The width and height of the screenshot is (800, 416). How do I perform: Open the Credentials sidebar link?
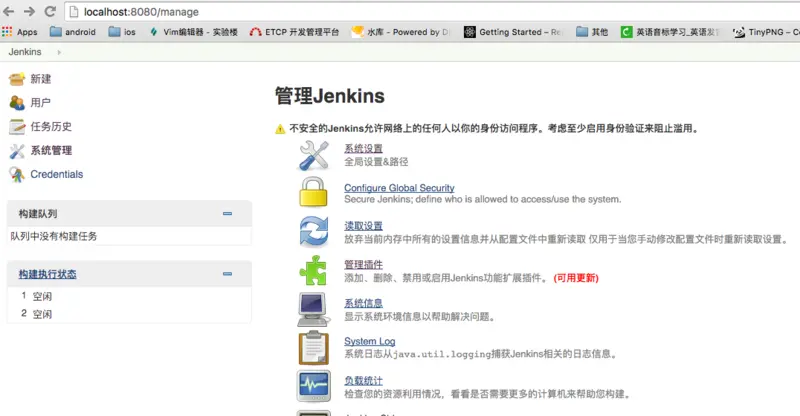(x=57, y=175)
